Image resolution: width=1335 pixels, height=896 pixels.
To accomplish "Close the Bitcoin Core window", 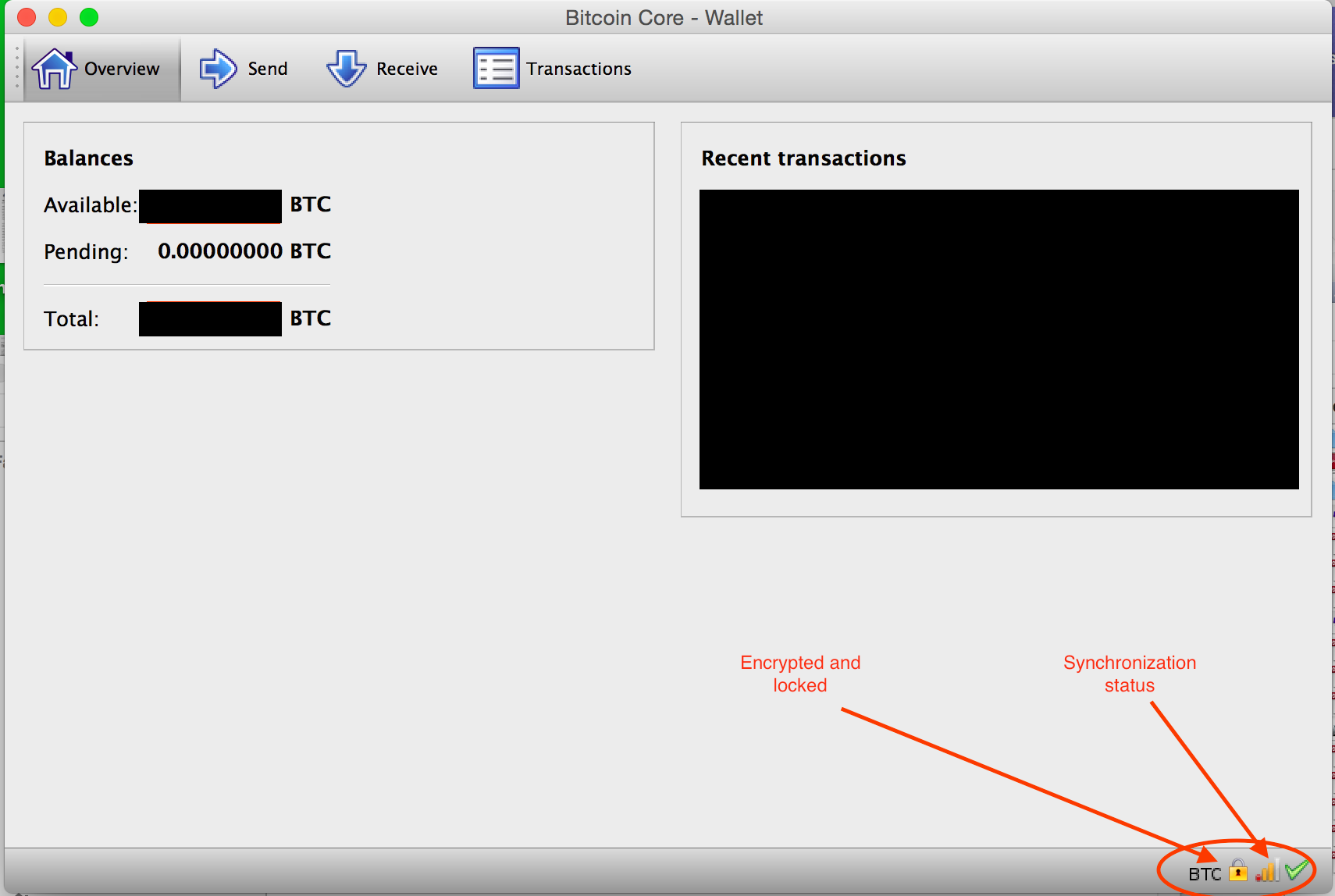I will pos(27,17).
